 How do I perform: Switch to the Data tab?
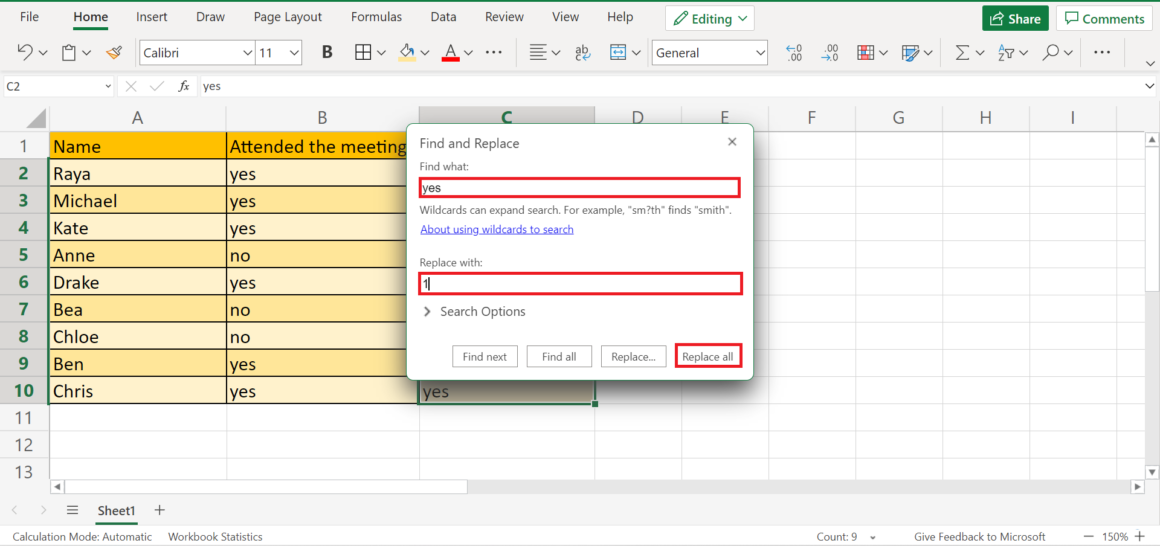[443, 17]
